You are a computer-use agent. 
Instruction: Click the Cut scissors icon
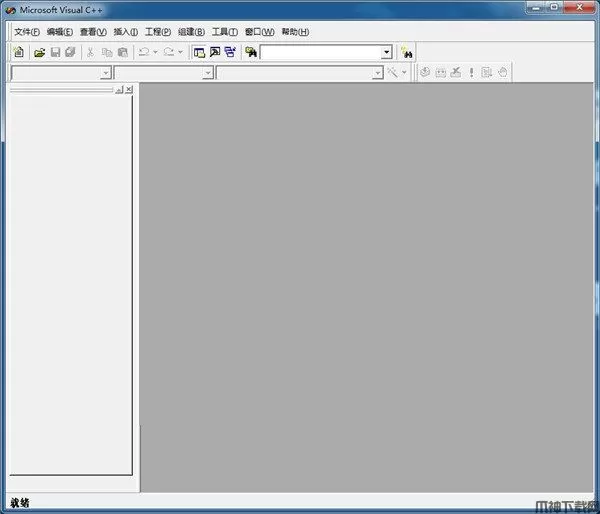pyautogui.click(x=90, y=52)
